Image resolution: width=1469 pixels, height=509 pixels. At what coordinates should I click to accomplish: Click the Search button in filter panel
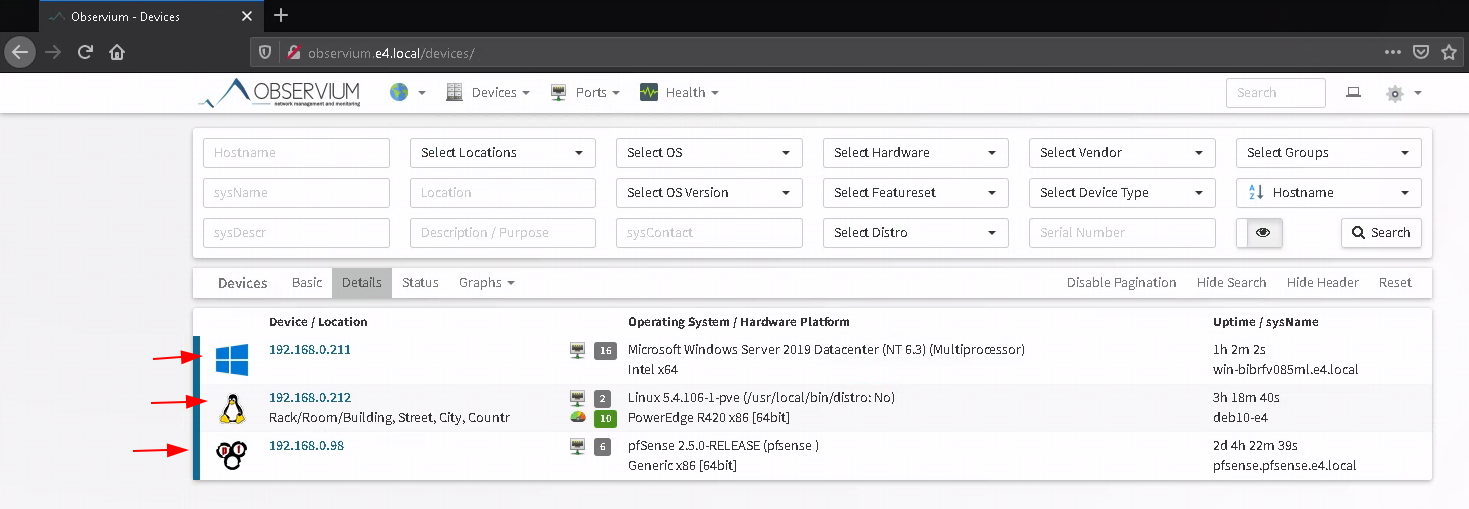click(1381, 233)
